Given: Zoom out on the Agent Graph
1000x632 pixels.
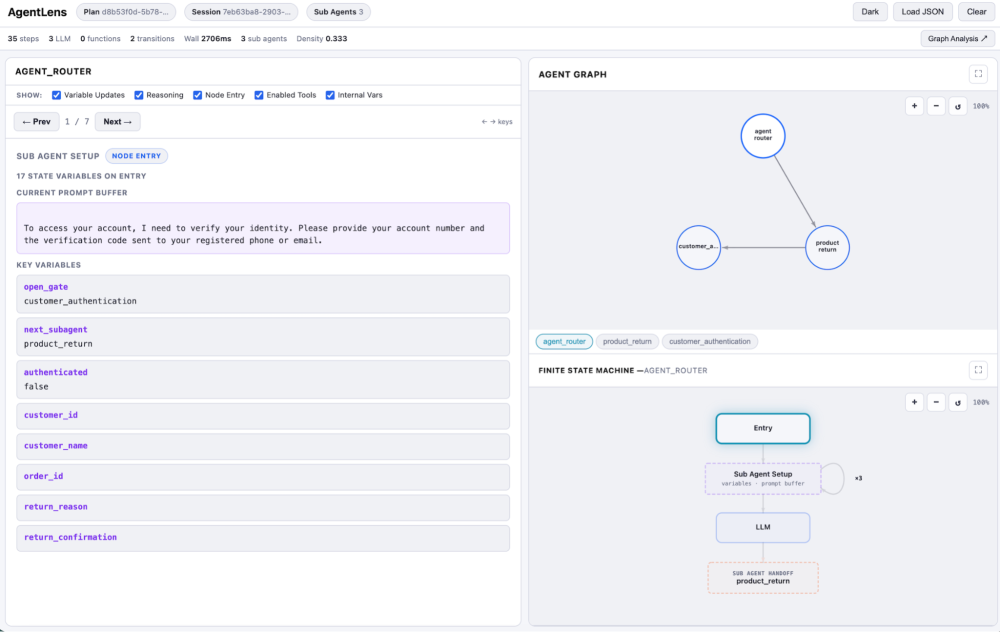Looking at the screenshot, I should (936, 106).
